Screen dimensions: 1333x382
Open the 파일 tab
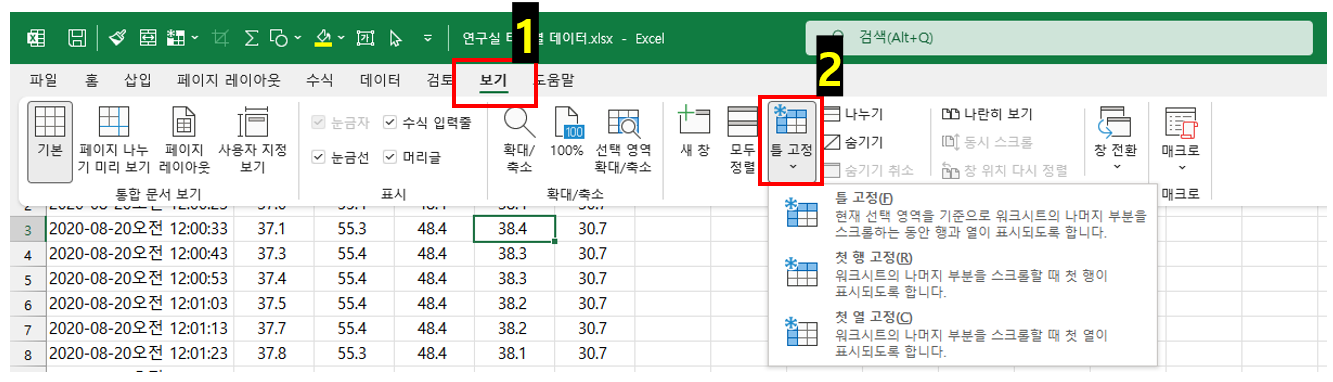[x=43, y=79]
